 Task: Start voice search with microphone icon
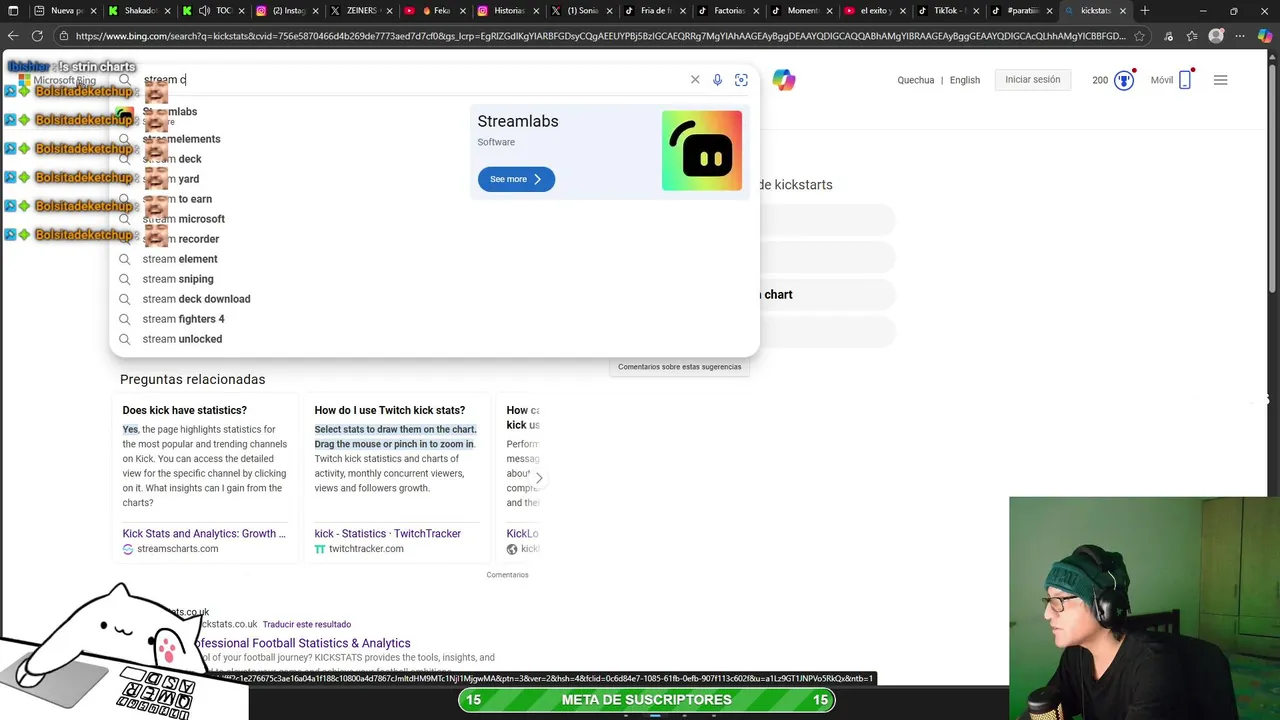click(x=717, y=80)
